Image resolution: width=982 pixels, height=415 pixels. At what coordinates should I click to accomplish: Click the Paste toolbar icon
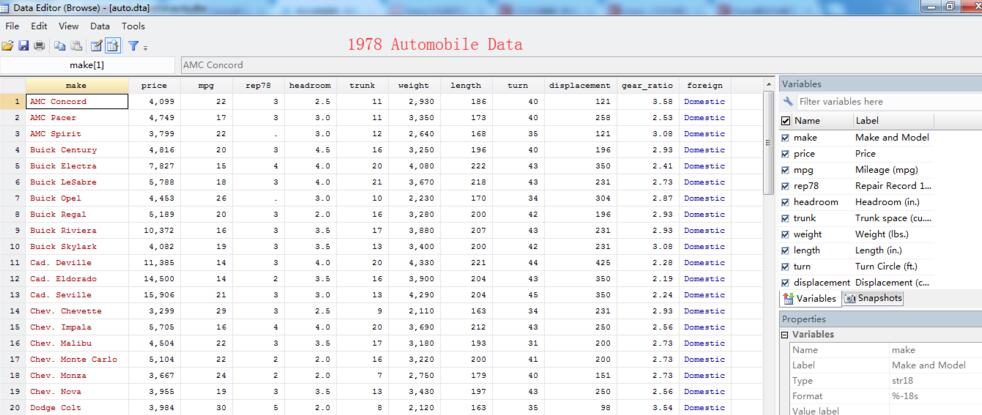(x=76, y=46)
